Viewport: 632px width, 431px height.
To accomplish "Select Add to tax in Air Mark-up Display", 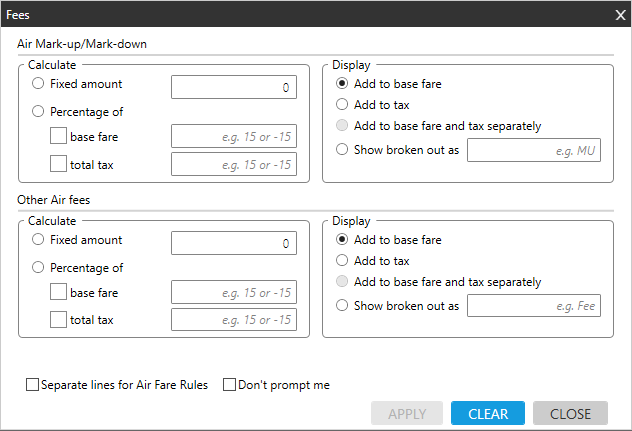I will click(343, 104).
